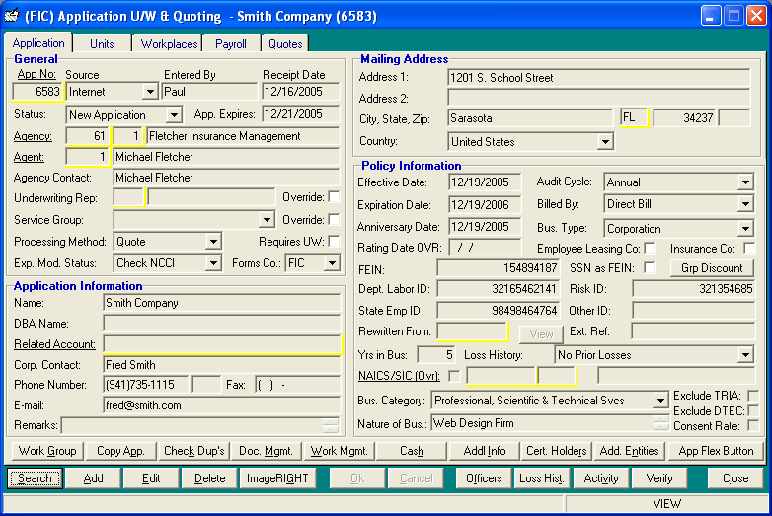Viewport: 772px width, 516px height.
Task: Check the Exclude TRIA box
Action: point(753,396)
